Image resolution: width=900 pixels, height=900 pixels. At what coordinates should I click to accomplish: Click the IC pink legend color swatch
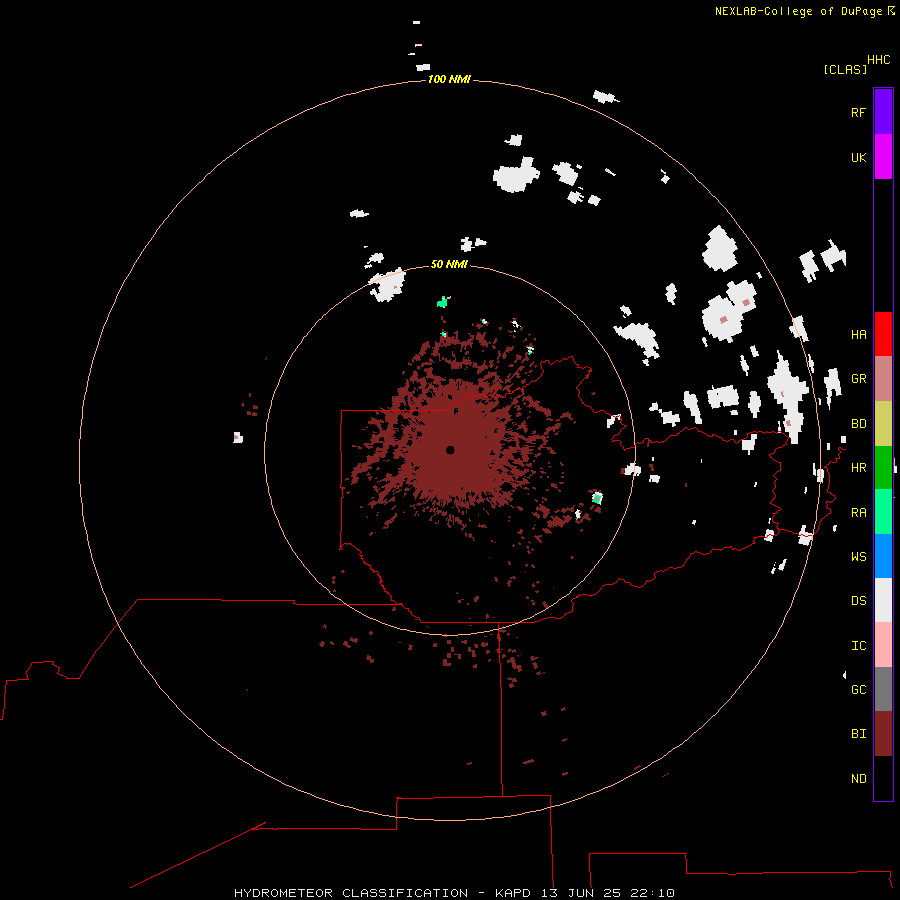click(883, 645)
